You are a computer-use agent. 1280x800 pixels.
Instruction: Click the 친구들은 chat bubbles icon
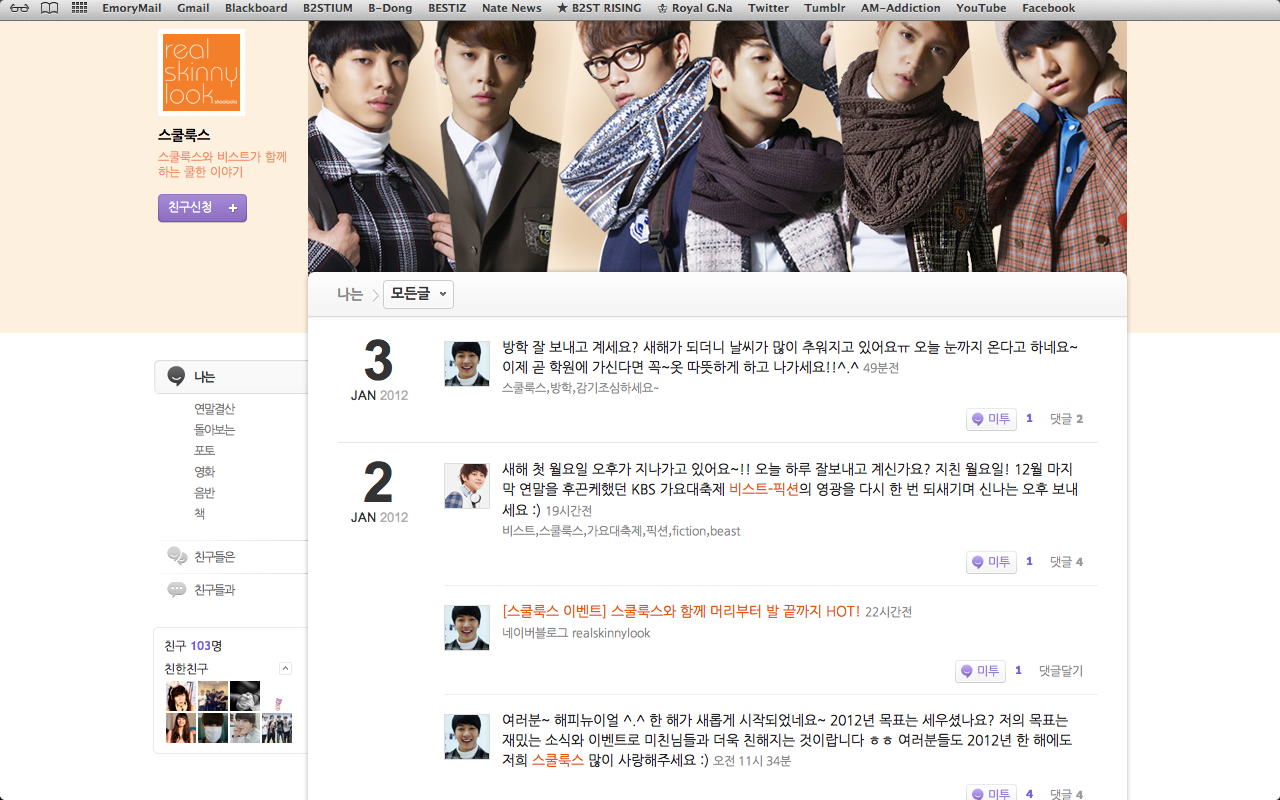click(x=177, y=556)
